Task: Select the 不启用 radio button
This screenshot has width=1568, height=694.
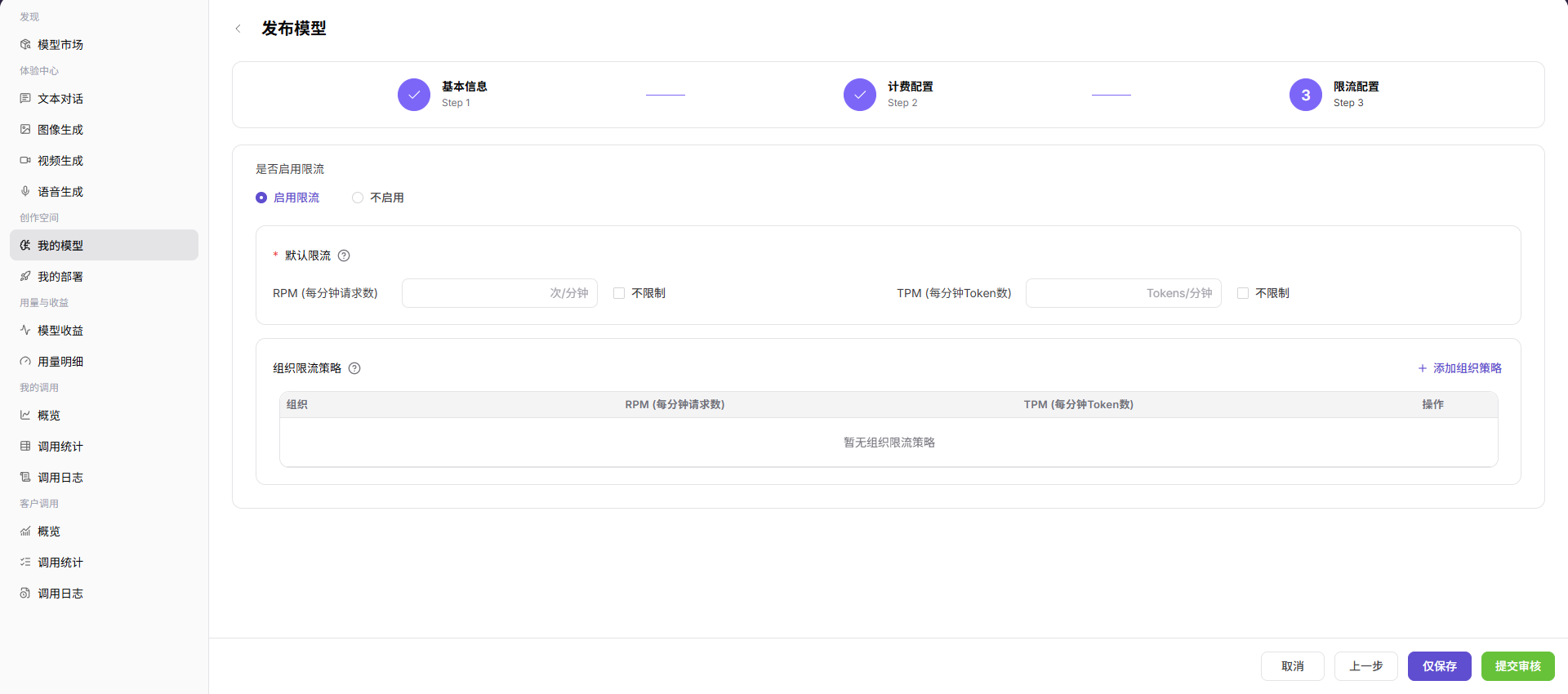Action: point(358,198)
